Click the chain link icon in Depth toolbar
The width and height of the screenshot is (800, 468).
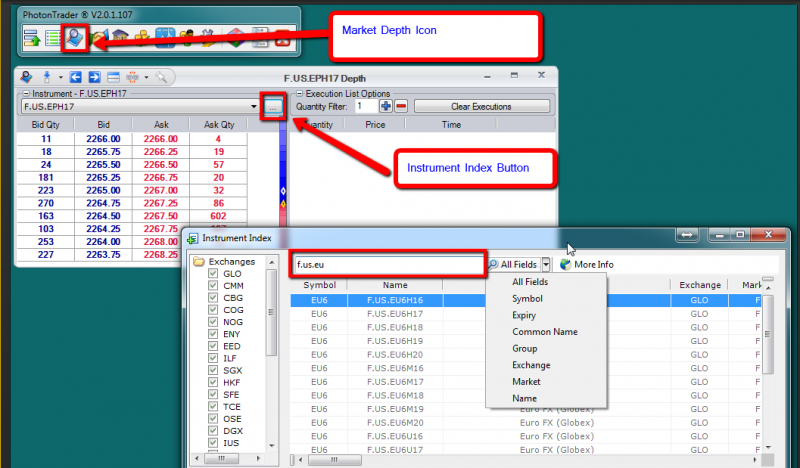click(132, 77)
